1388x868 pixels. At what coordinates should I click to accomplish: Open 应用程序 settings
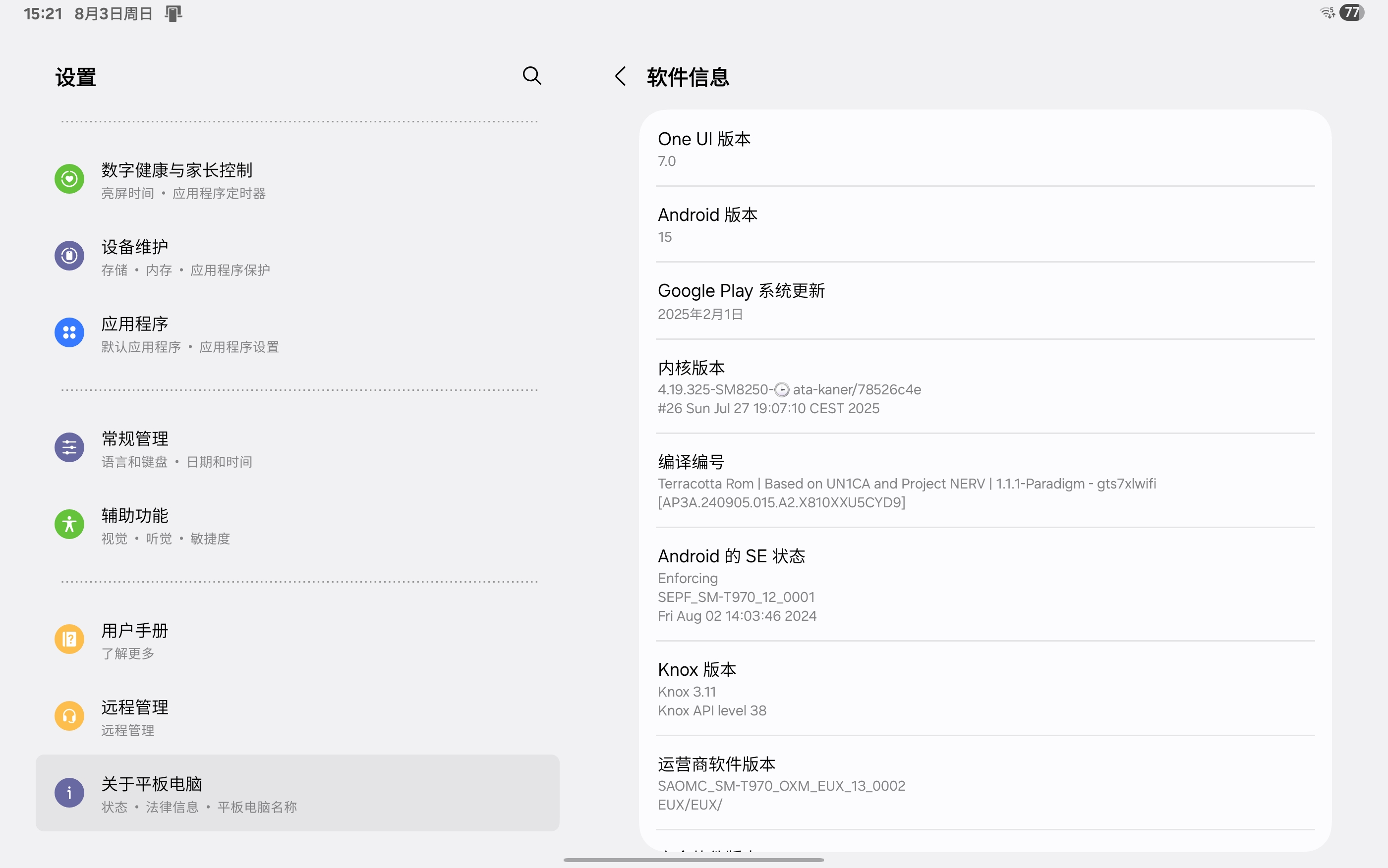(297, 333)
